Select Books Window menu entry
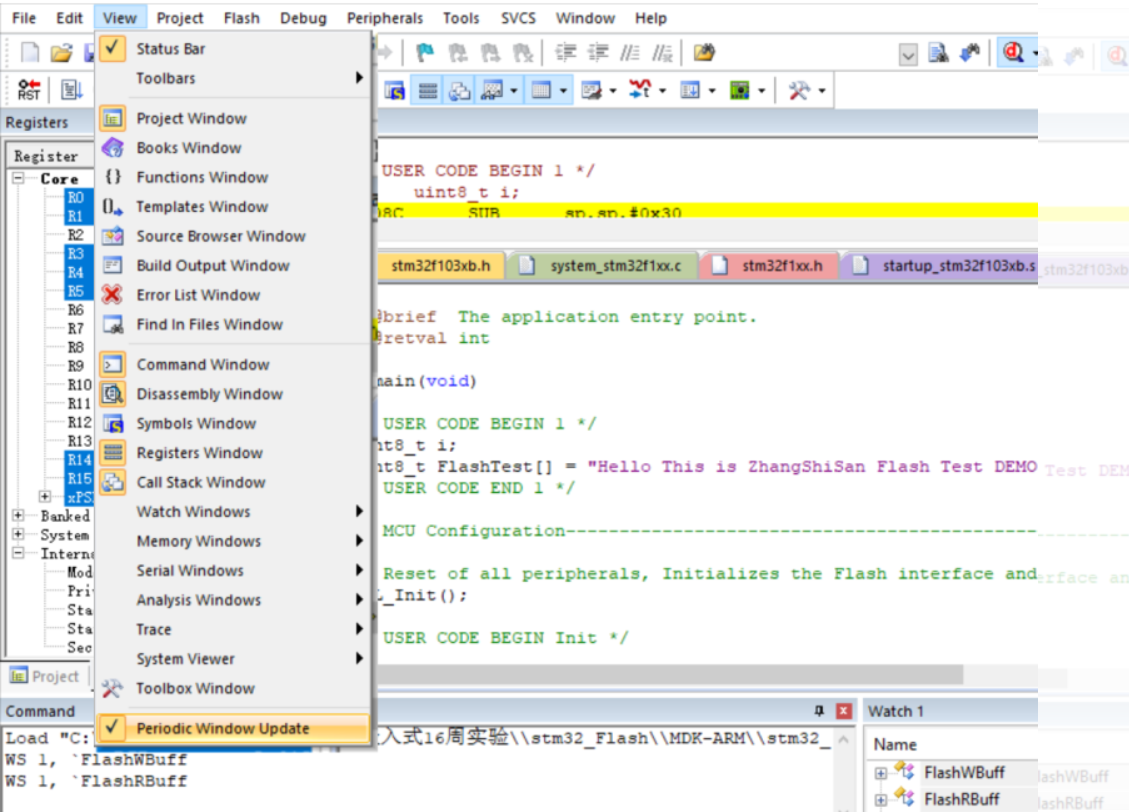 (233, 148)
